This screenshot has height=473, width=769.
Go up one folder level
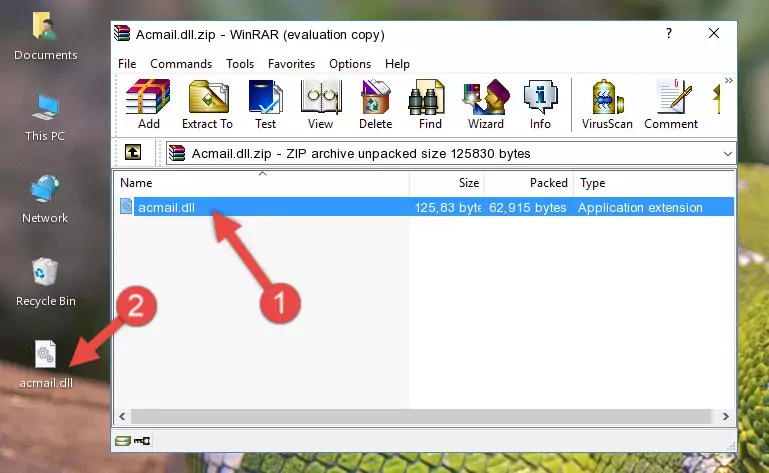click(x=133, y=153)
